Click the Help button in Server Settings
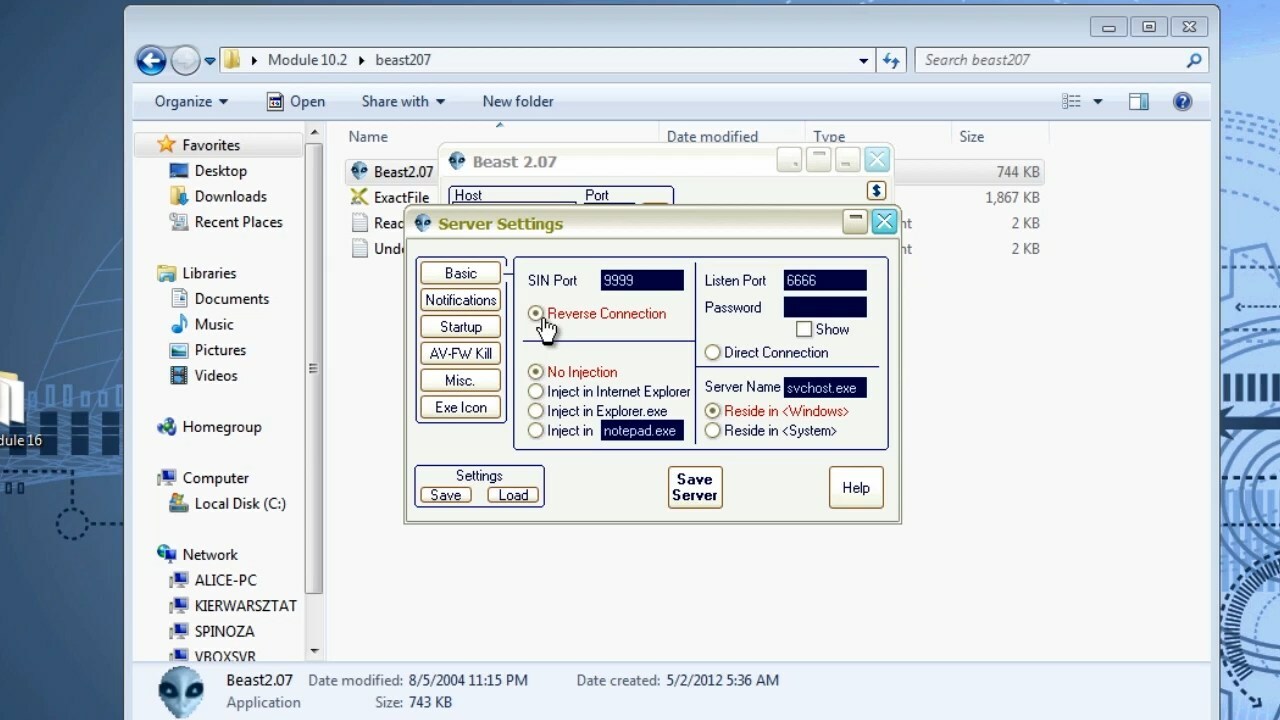 pyautogui.click(x=856, y=488)
